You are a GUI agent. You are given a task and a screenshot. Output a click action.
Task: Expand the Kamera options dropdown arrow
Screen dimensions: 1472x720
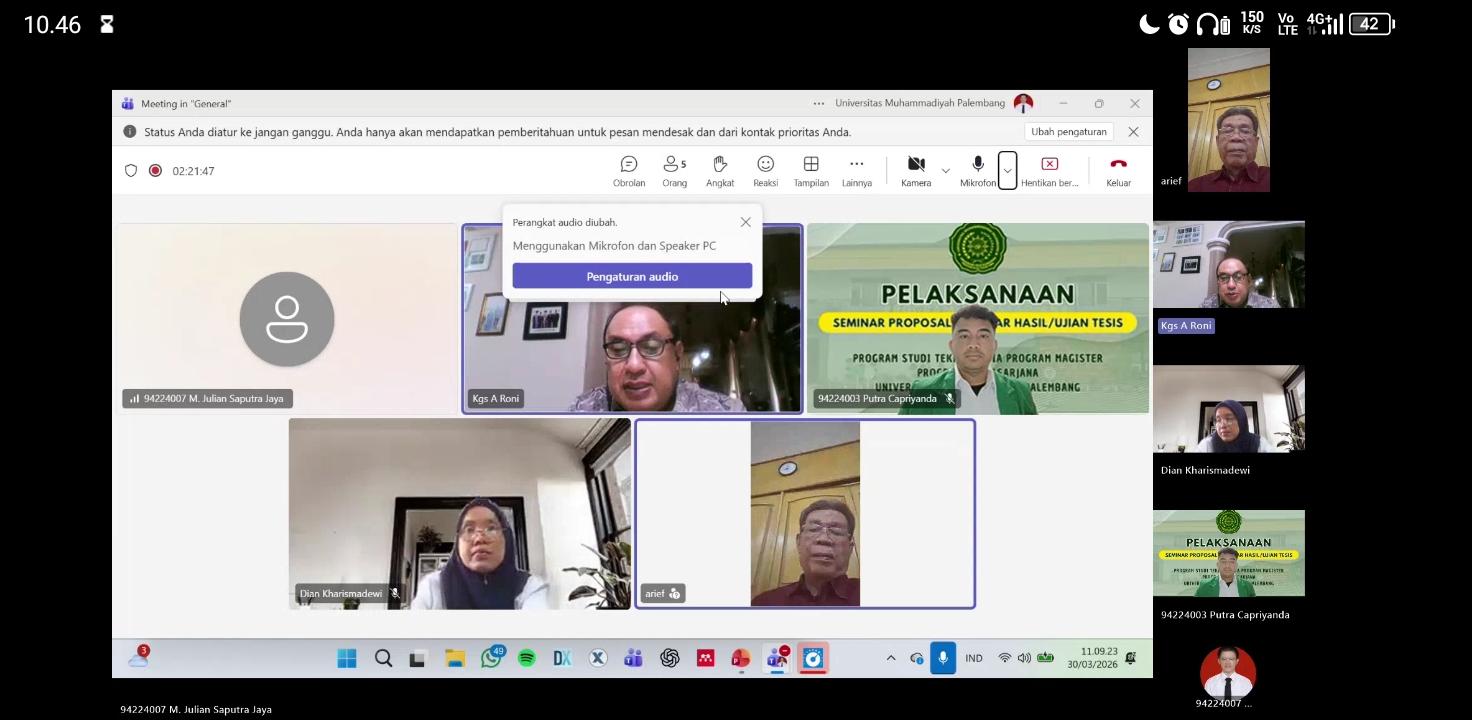coord(945,171)
